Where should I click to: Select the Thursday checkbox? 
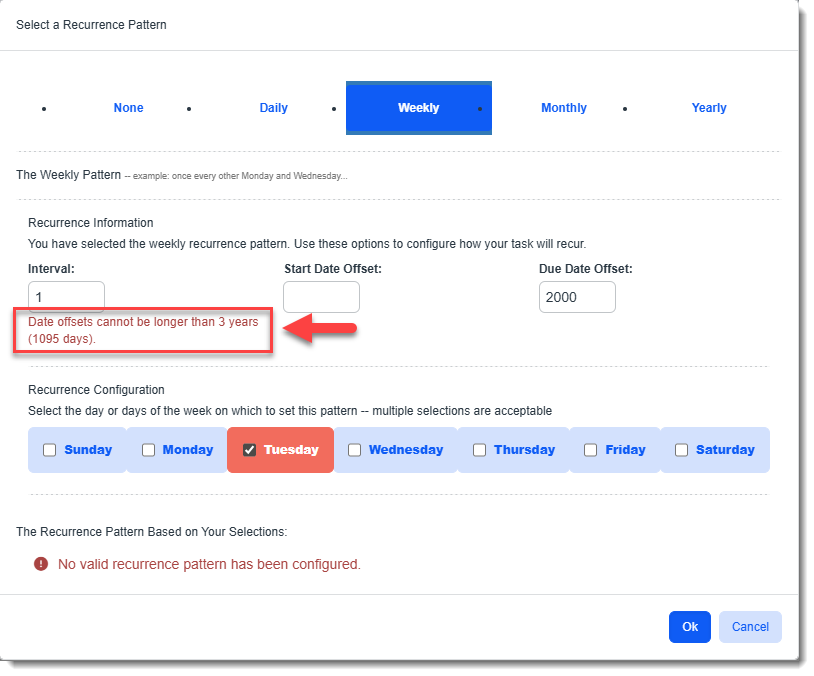pyautogui.click(x=480, y=450)
